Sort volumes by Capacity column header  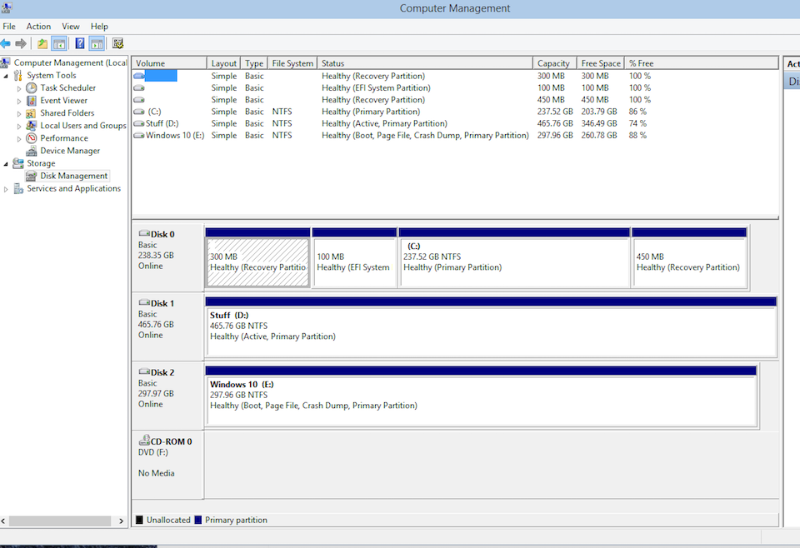pos(553,63)
